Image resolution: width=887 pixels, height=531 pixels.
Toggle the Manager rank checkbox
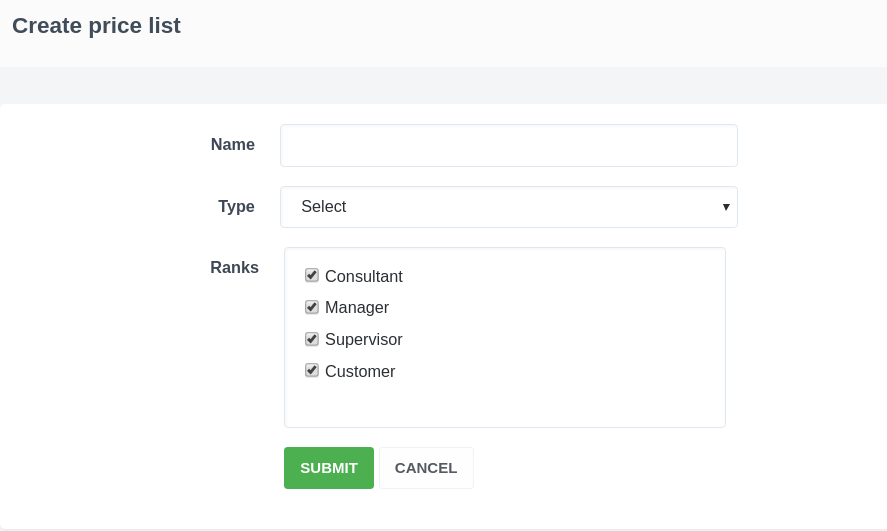tap(312, 307)
